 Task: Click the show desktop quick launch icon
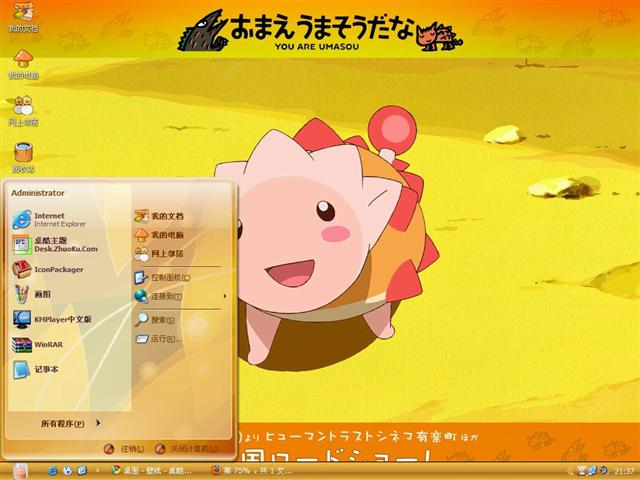[x=82, y=471]
